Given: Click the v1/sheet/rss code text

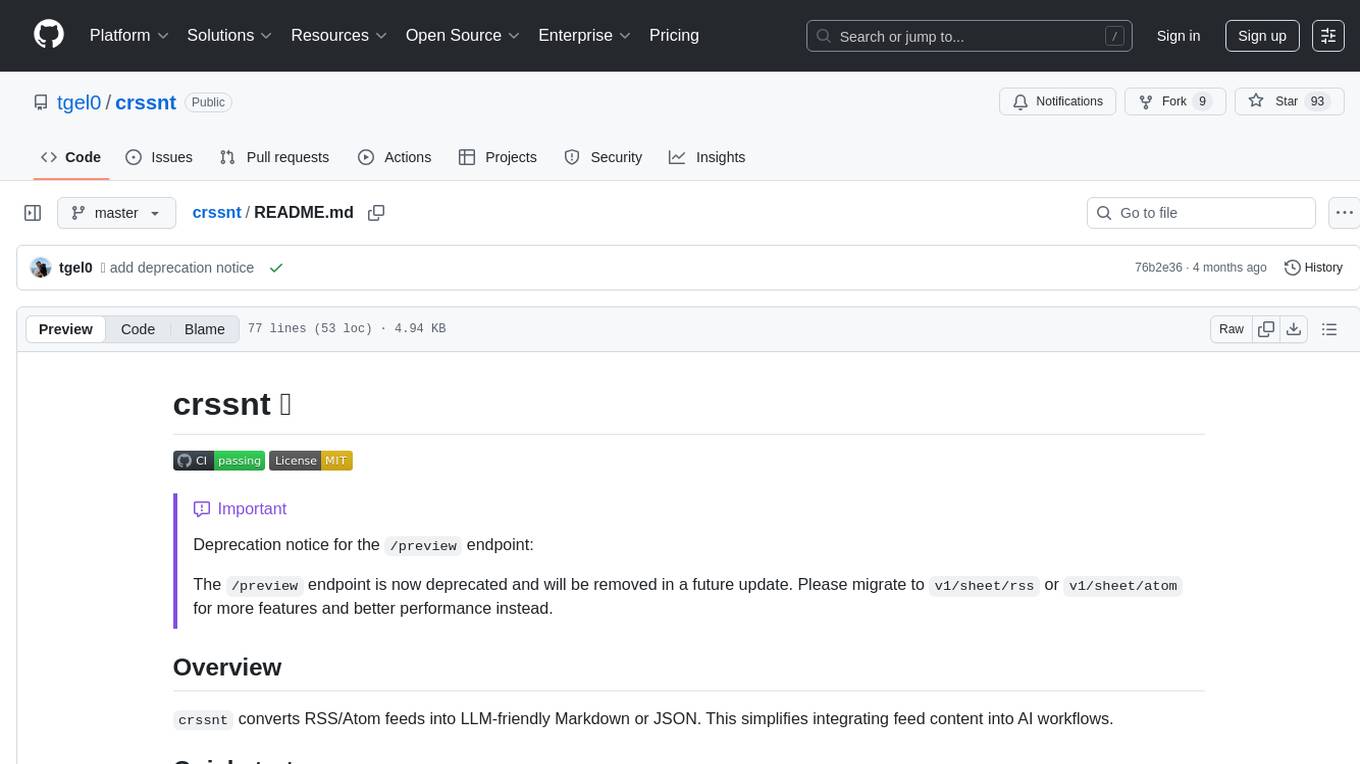Looking at the screenshot, I should pyautogui.click(x=984, y=585).
